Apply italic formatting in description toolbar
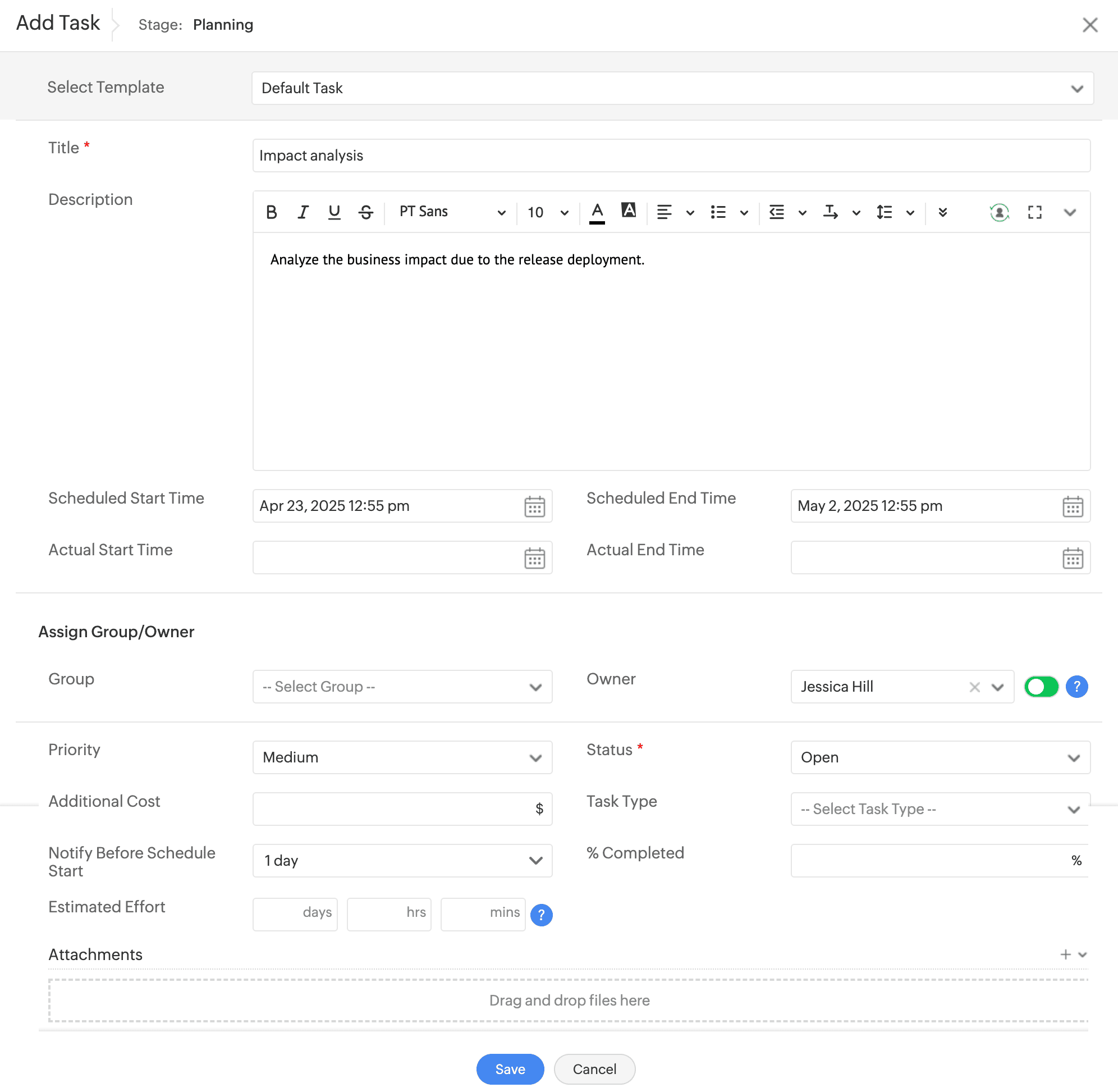Screen dimensions: 1118x1092 click(303, 212)
